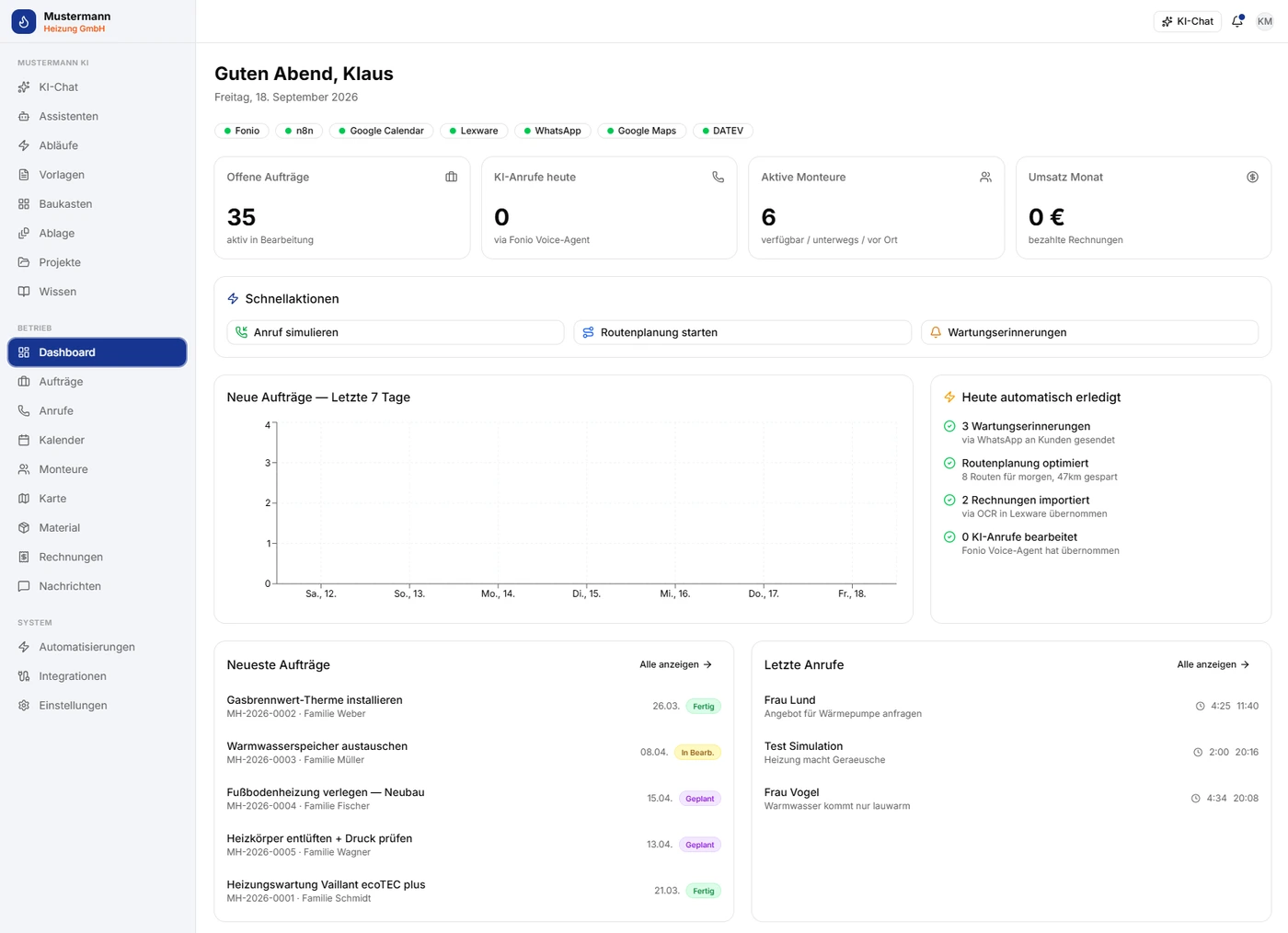Click the checkmark icon next to Routenplanung optimiert
This screenshot has width=1288, height=933.
tap(949, 463)
